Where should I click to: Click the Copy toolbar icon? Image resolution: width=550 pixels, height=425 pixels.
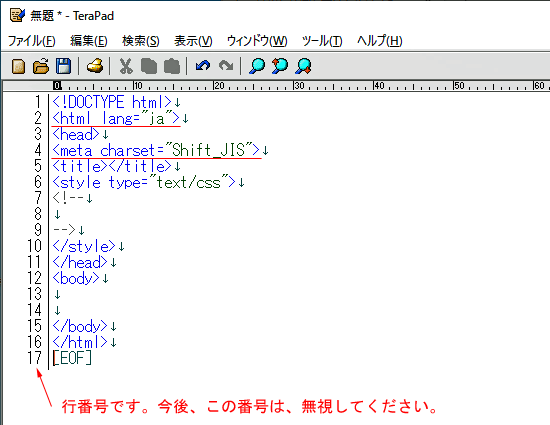coord(149,66)
